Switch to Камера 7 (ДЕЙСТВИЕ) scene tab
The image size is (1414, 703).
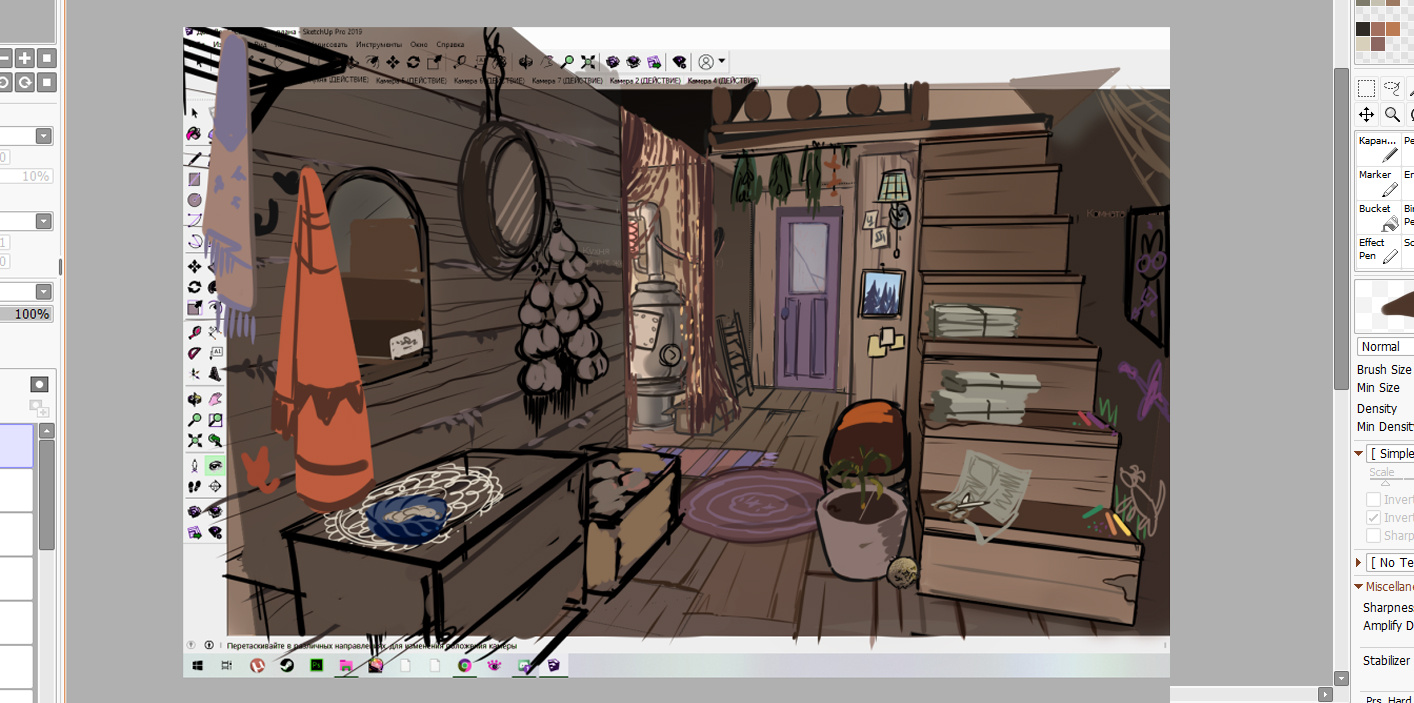(567, 80)
